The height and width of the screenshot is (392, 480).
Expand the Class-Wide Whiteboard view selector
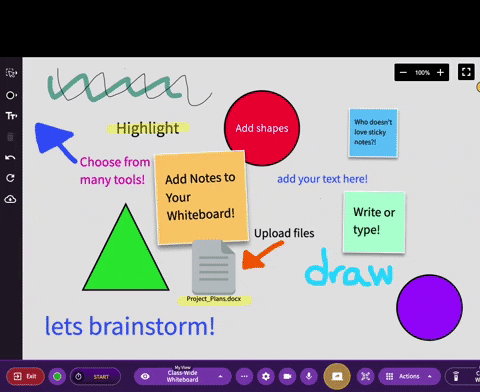[183, 377]
